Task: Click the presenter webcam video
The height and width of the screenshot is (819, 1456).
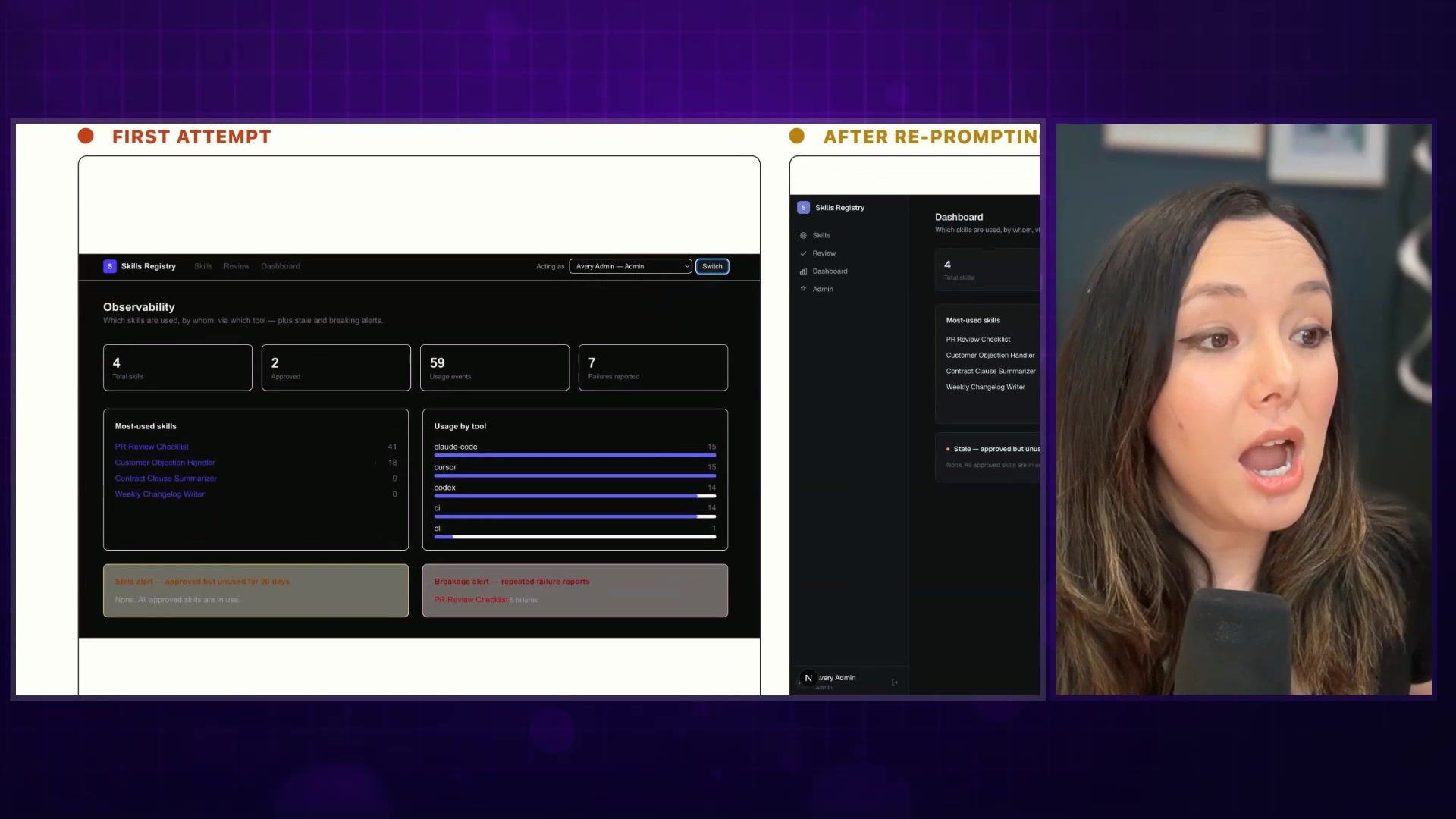Action: click(1244, 409)
